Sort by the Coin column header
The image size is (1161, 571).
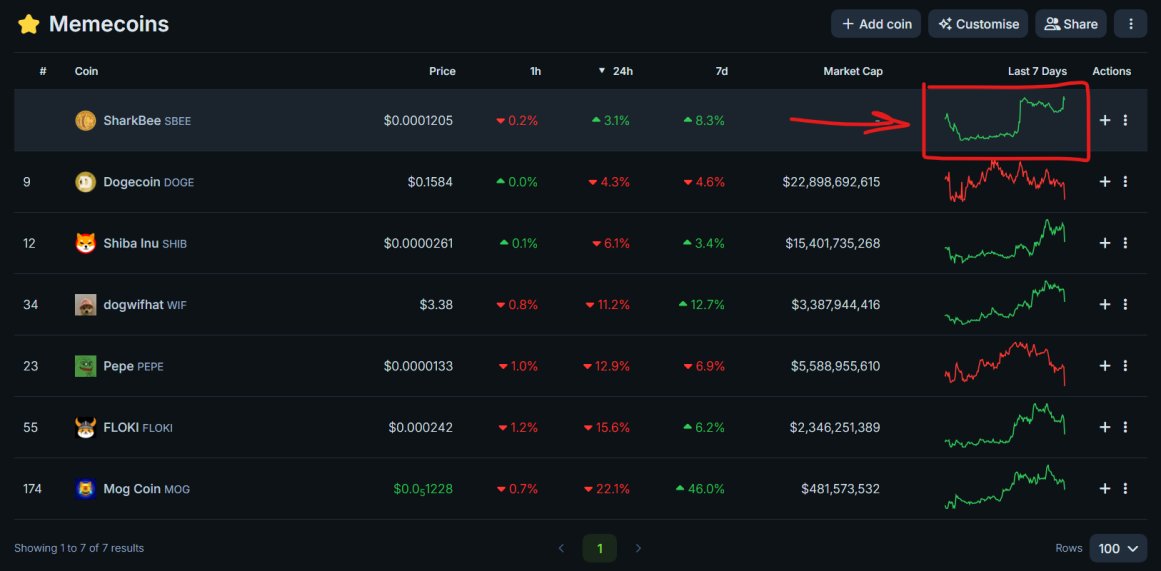[87, 71]
